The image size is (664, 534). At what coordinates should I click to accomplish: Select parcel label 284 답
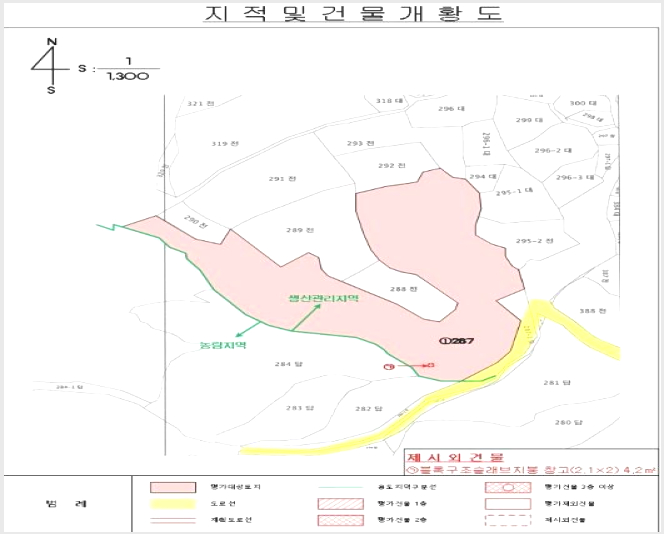pyautogui.click(x=288, y=364)
